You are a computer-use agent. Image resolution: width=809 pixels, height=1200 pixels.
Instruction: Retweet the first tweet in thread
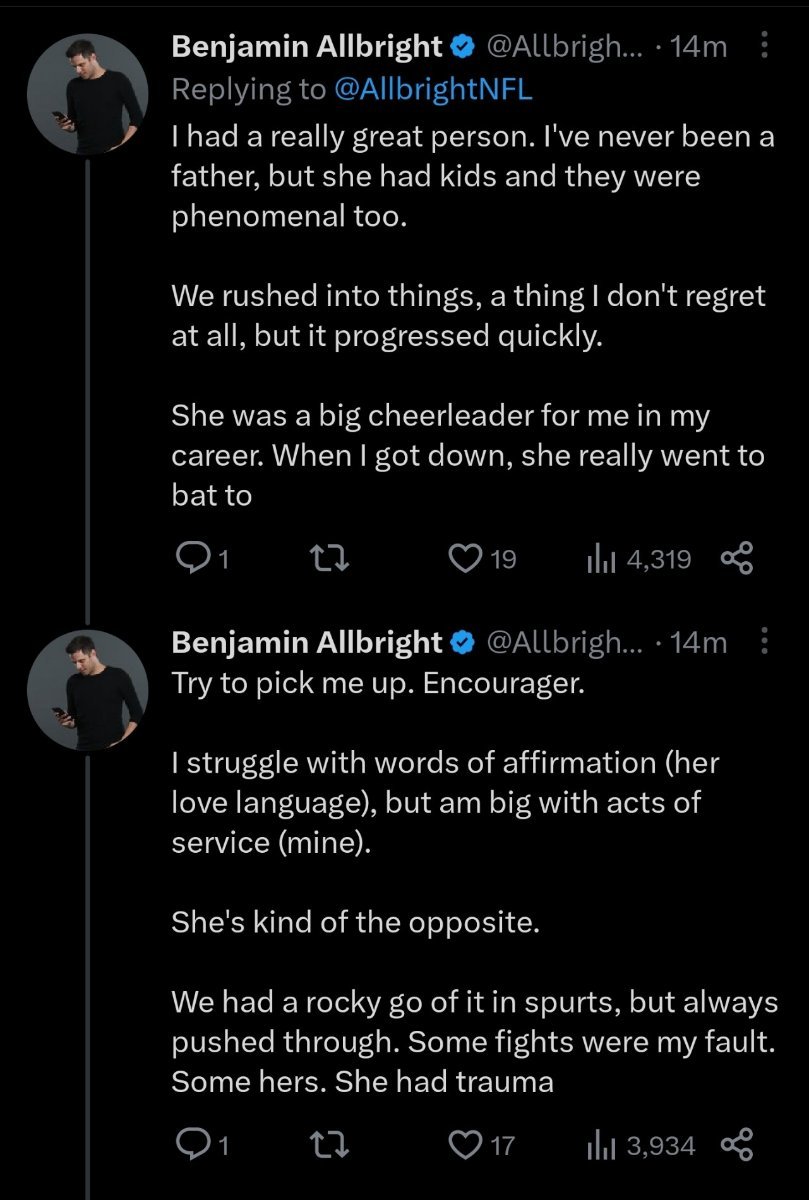[x=327, y=559]
